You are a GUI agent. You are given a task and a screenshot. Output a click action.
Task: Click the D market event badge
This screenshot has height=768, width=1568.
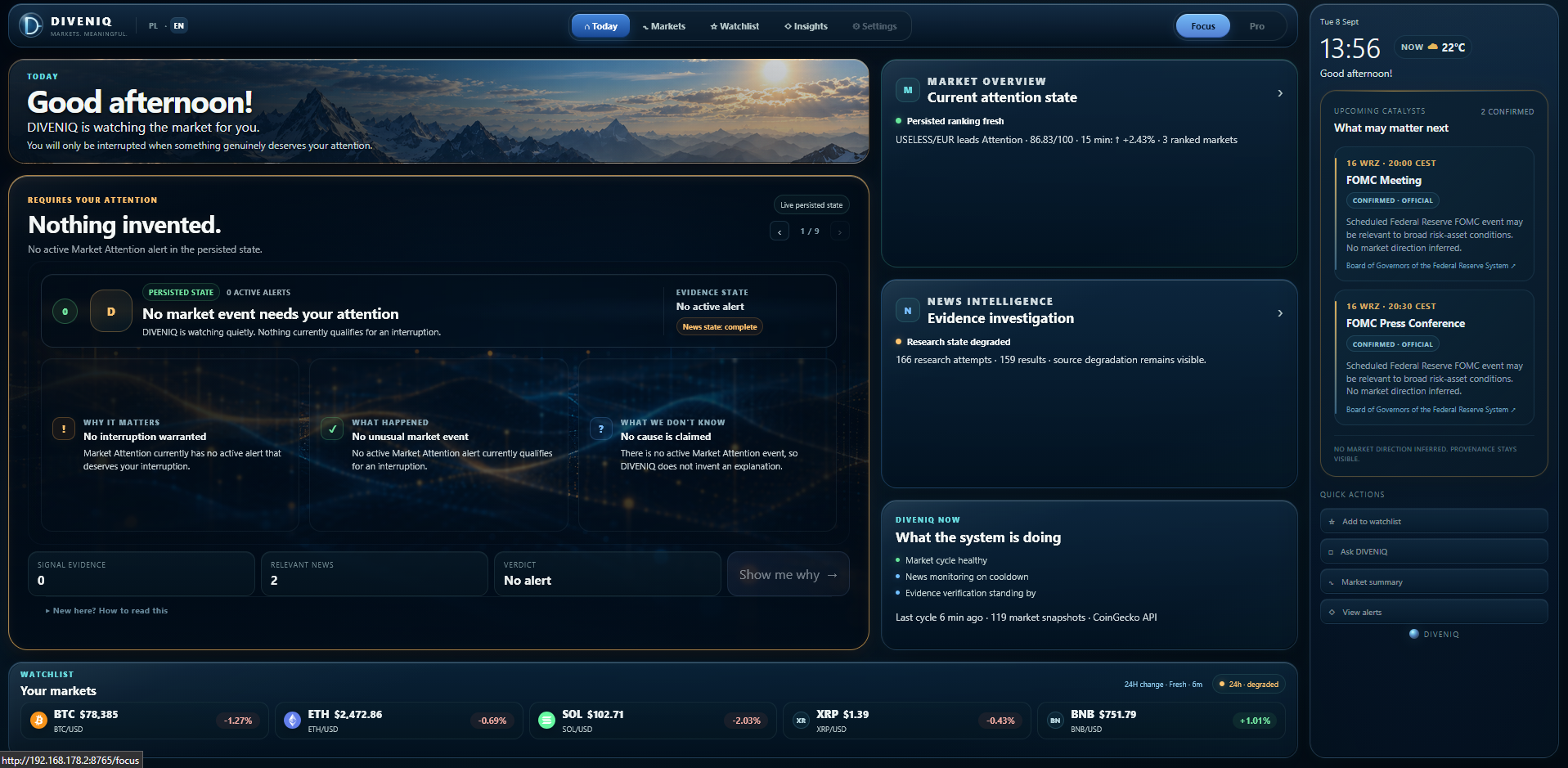coord(111,312)
